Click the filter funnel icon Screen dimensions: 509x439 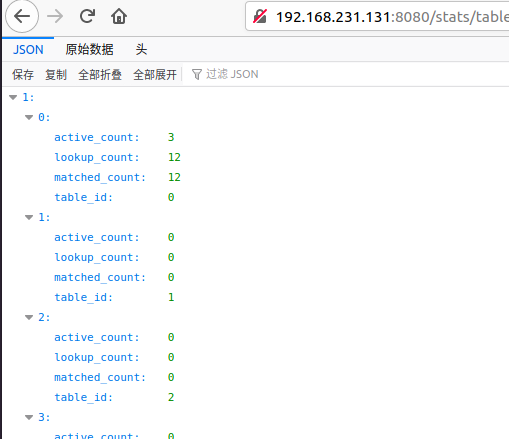197,74
